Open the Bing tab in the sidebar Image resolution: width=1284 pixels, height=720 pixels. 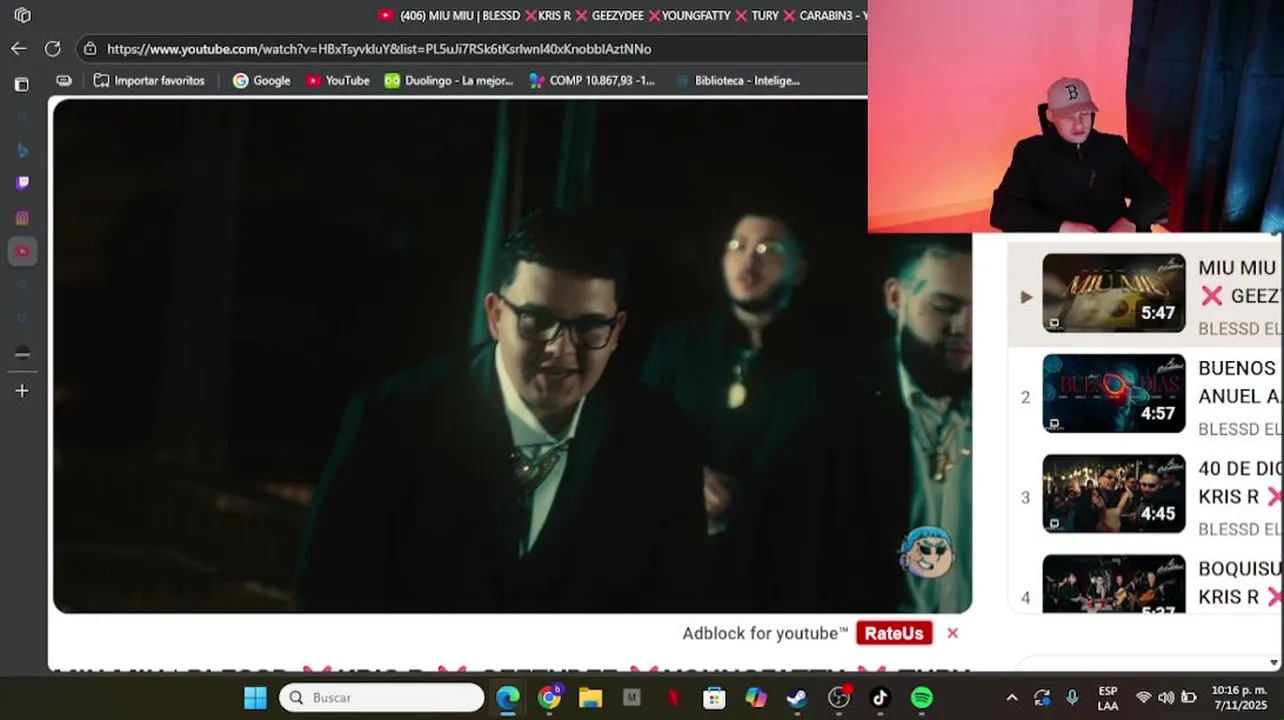[x=22, y=150]
